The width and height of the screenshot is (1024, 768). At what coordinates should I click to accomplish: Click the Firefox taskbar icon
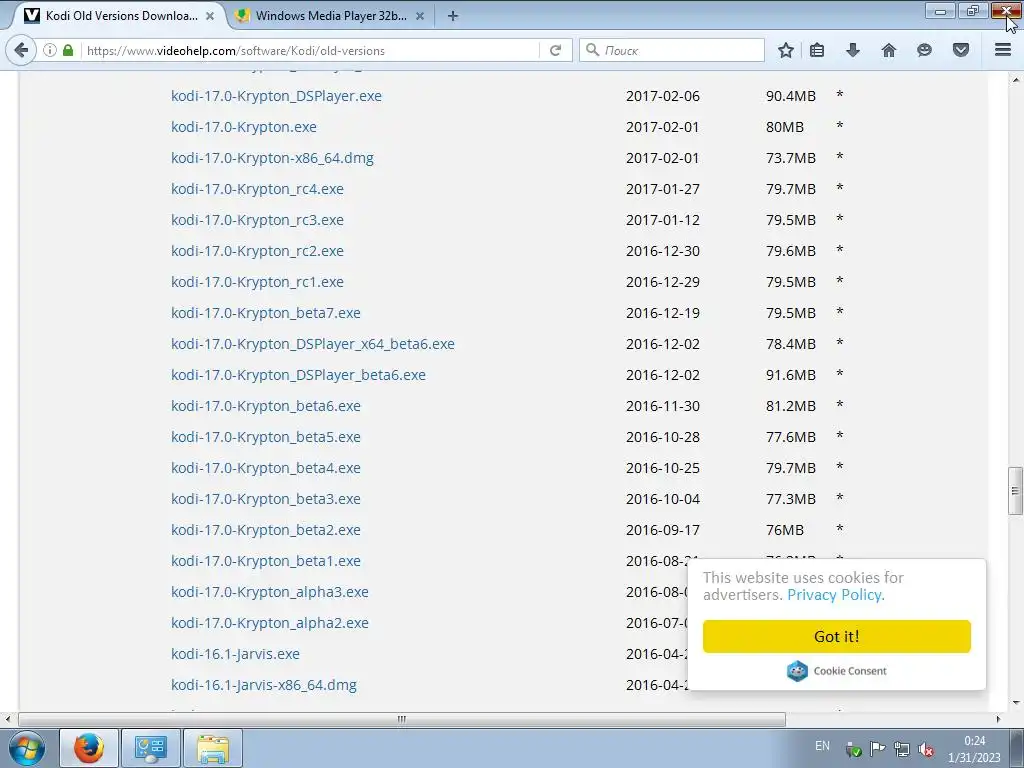point(89,748)
